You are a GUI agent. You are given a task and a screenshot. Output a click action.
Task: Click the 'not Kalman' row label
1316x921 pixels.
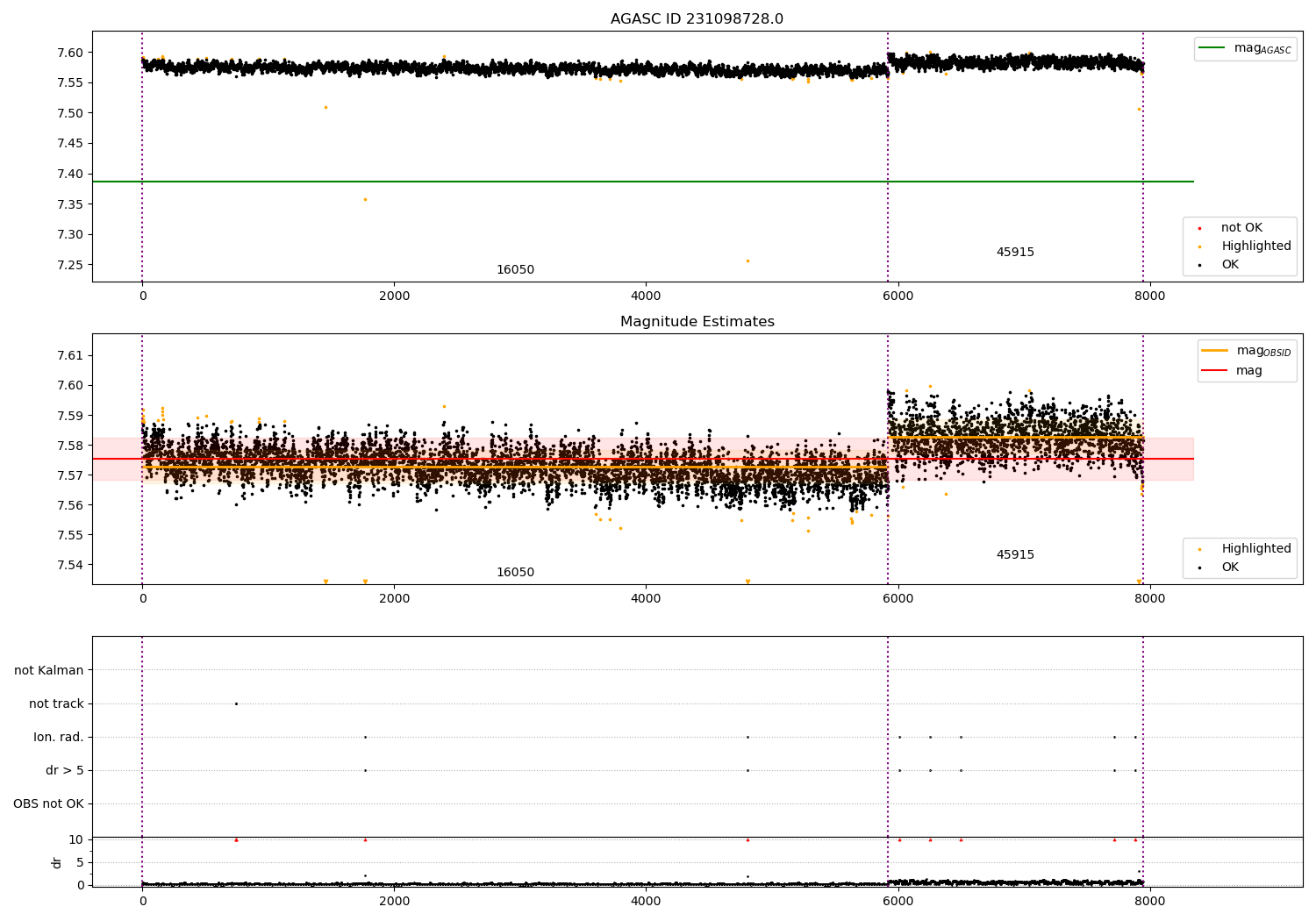49,670
